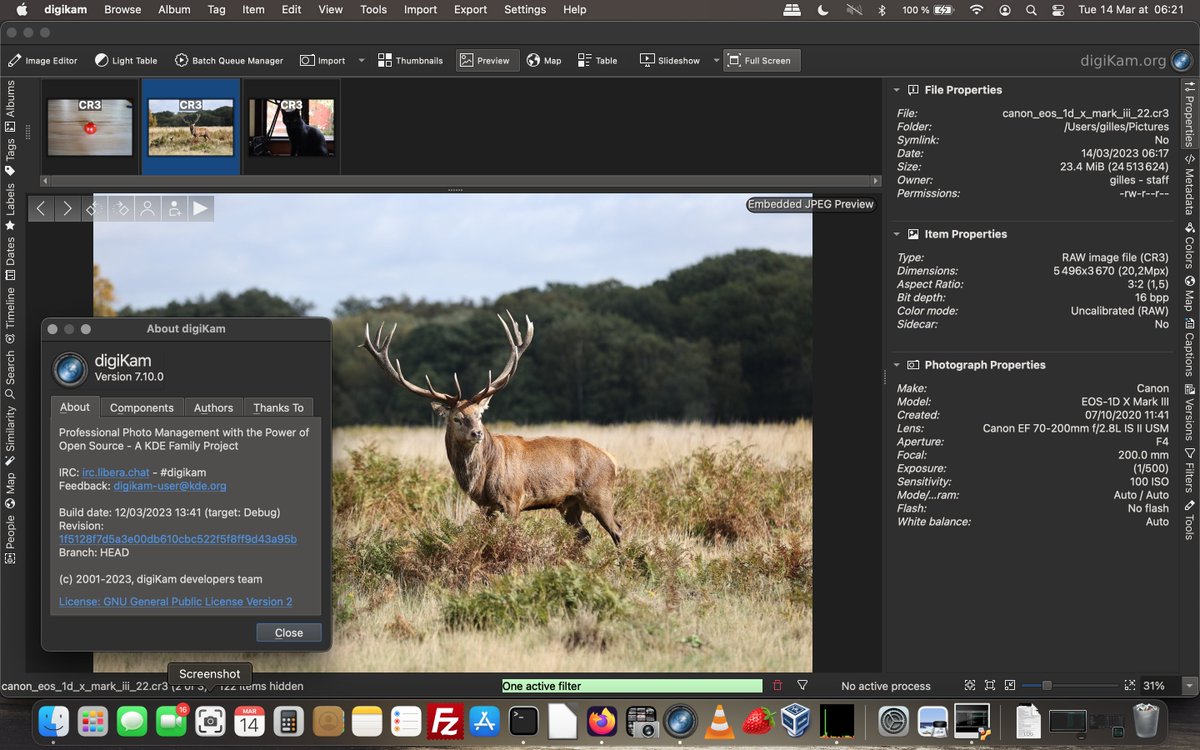Toggle Full Screen mode

point(761,60)
